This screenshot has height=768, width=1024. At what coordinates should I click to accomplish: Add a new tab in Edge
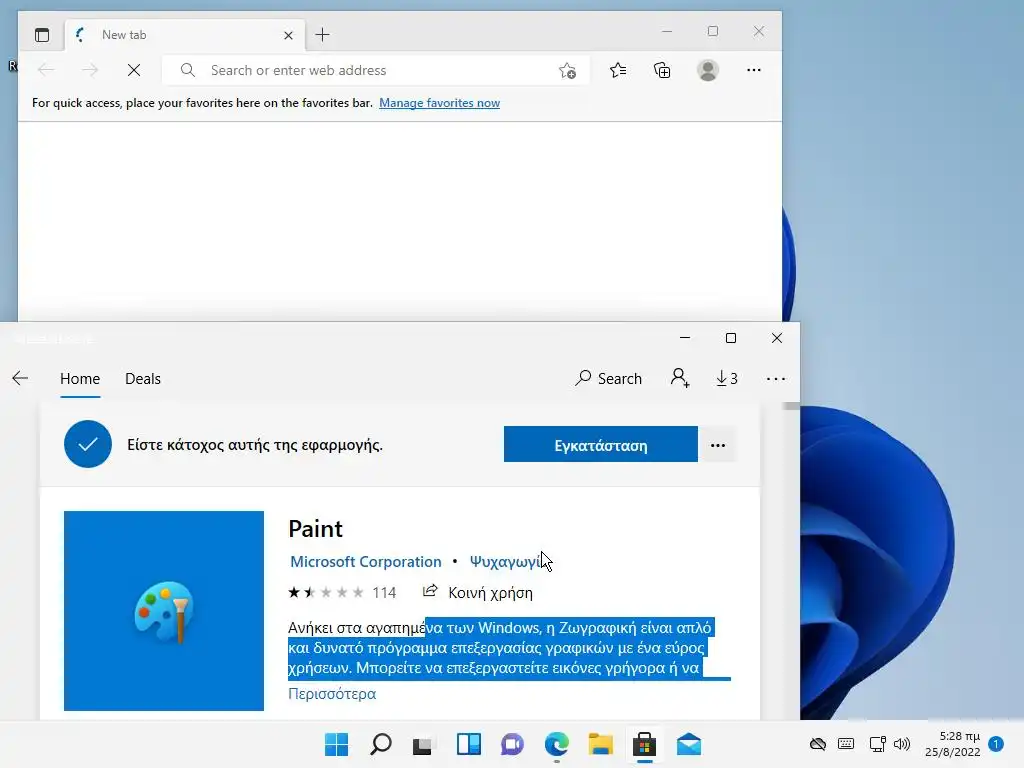point(322,35)
